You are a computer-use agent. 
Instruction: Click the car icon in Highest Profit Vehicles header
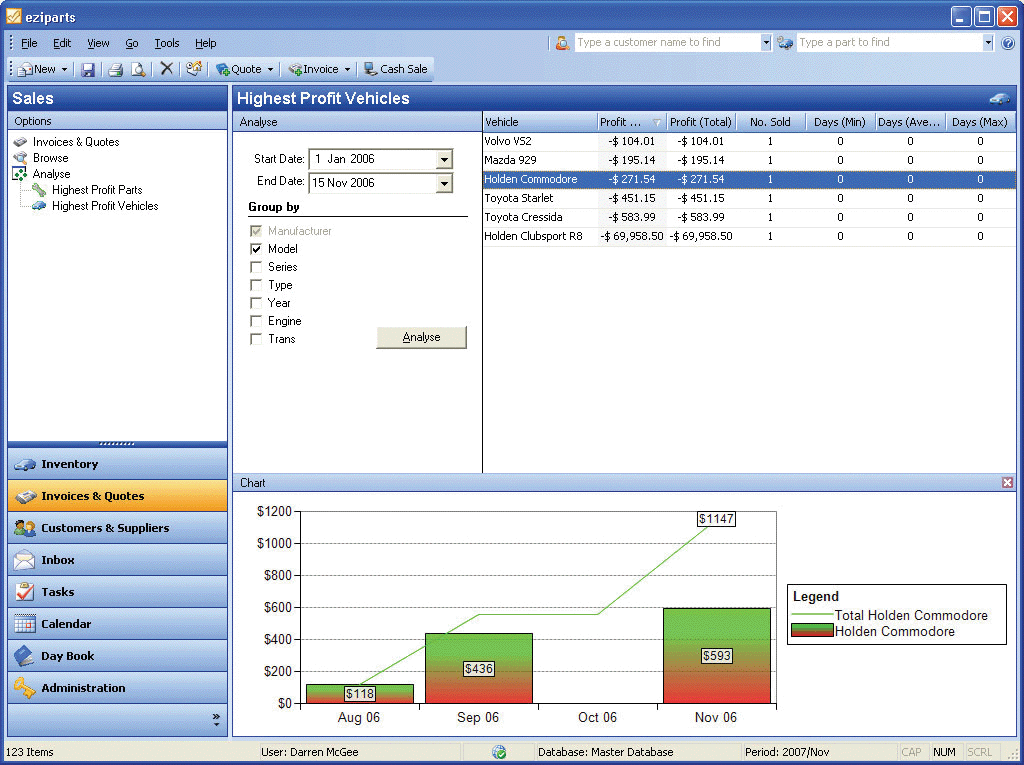coord(999,99)
